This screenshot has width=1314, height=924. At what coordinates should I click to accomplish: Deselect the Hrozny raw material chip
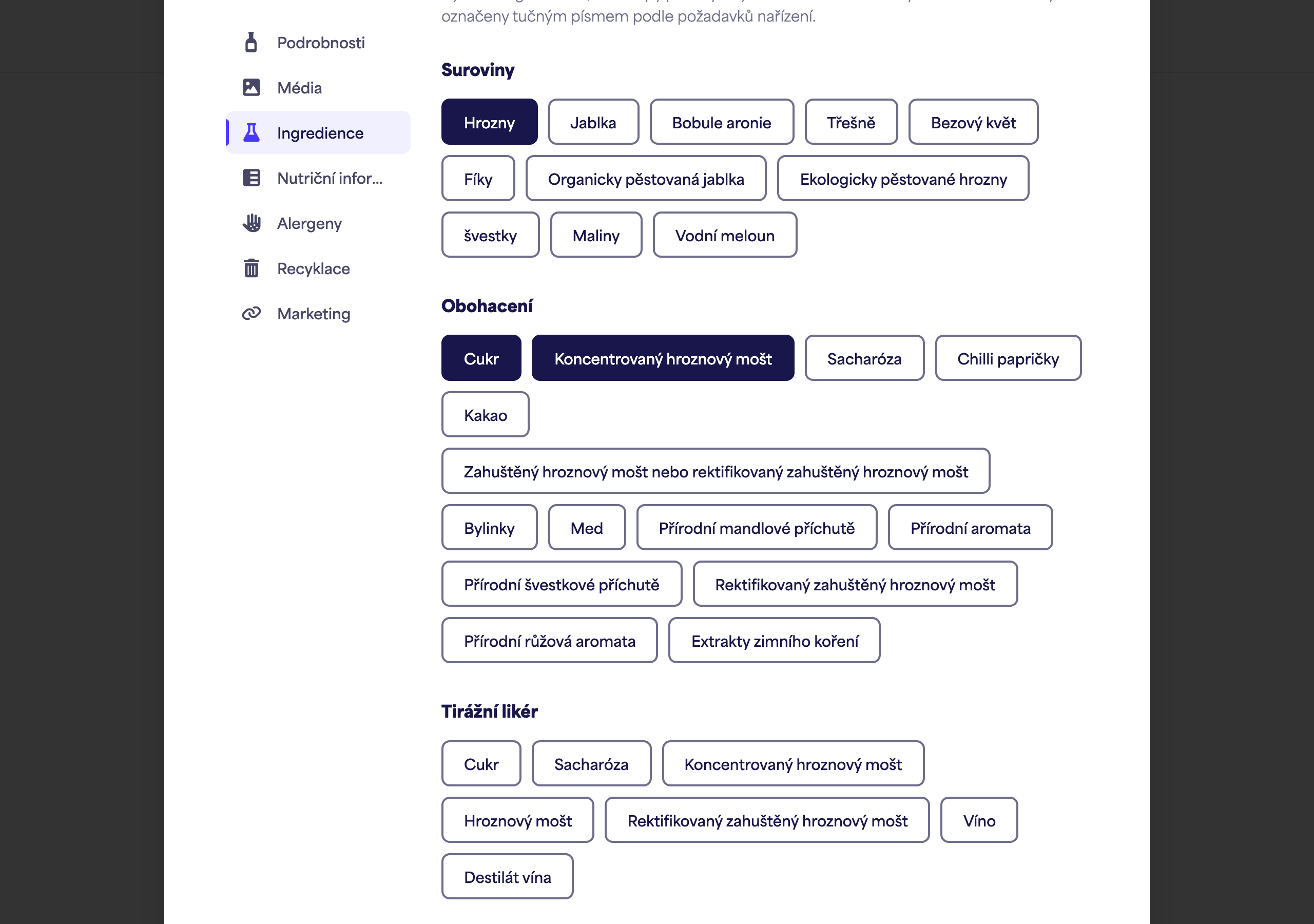tap(489, 123)
